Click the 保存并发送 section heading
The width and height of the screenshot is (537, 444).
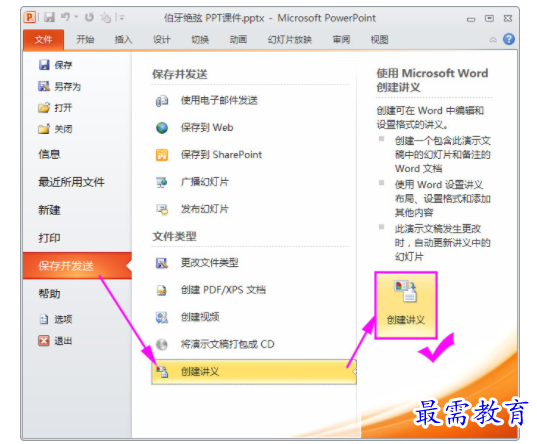click(180, 74)
